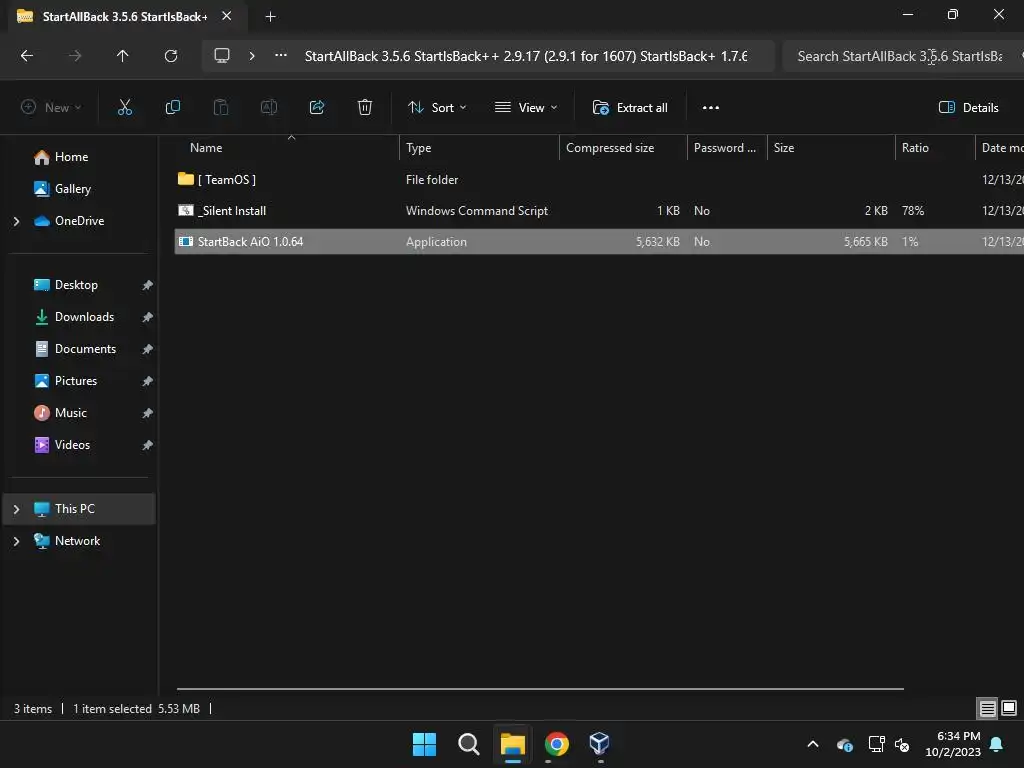Click the Share icon in toolbar
The image size is (1024, 768).
click(317, 108)
